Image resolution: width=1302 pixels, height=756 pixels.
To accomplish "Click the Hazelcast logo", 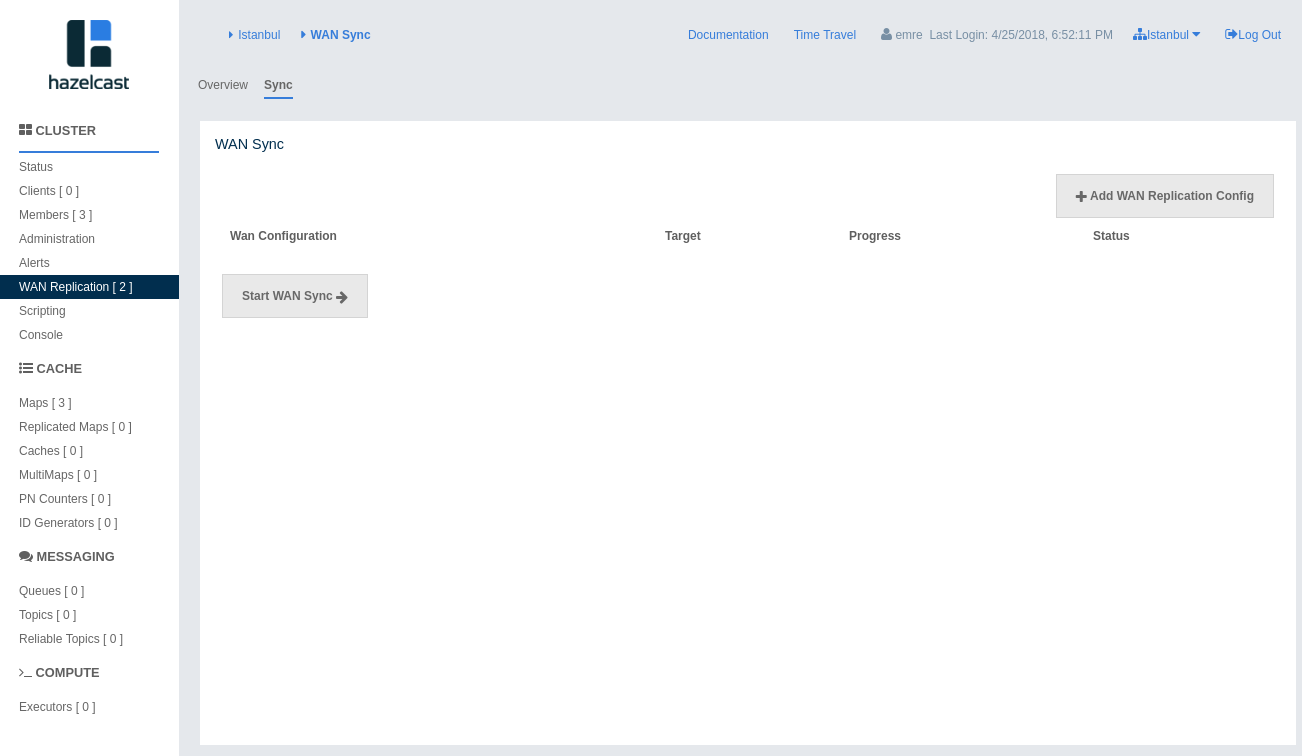I will (x=89, y=55).
